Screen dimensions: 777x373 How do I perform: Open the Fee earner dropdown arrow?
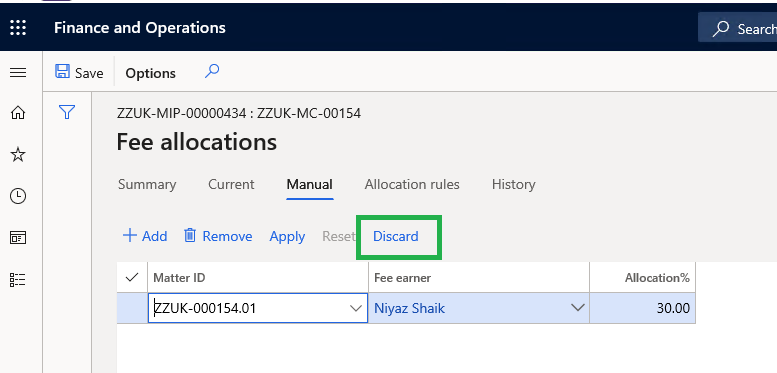pos(577,308)
